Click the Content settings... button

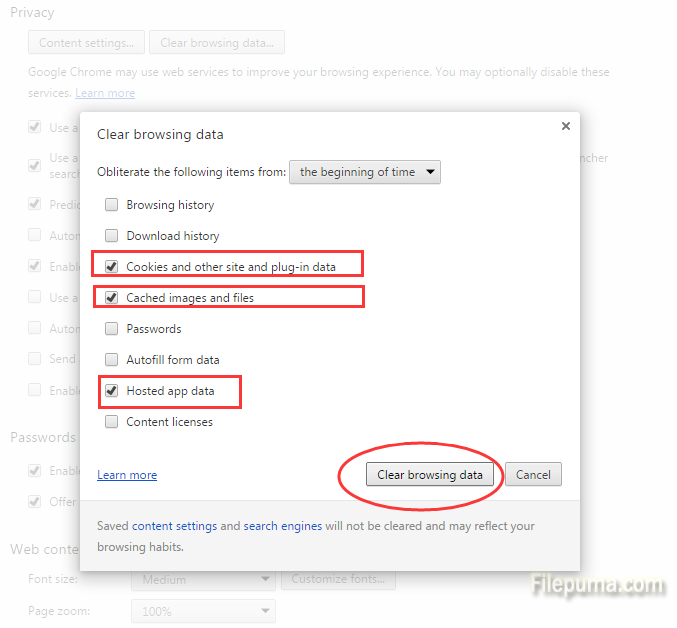(x=86, y=43)
